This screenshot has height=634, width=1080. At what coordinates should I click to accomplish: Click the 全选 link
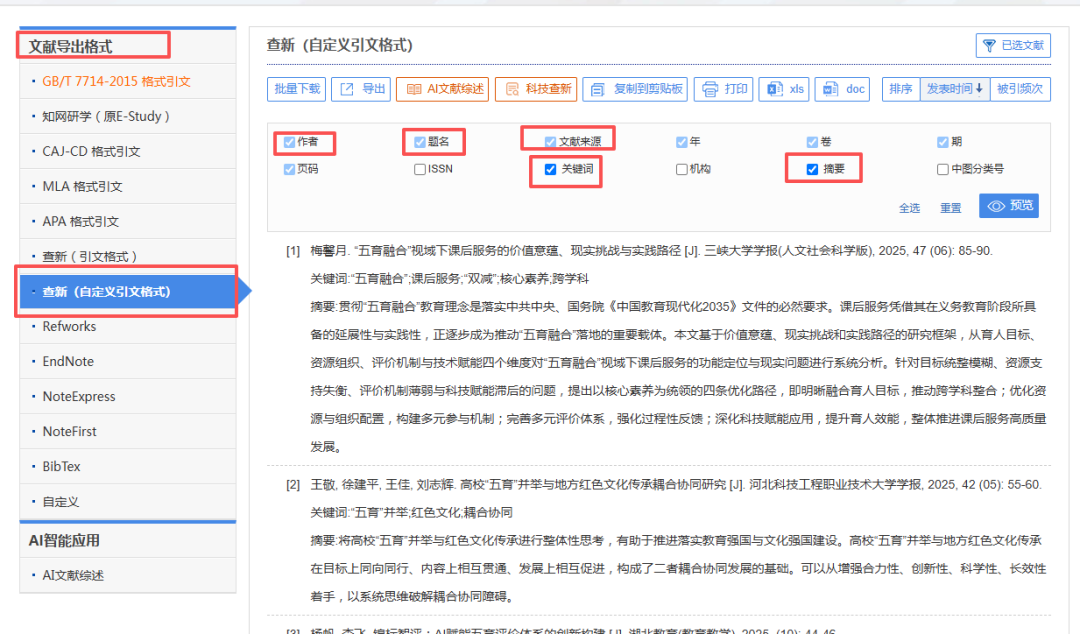[909, 208]
